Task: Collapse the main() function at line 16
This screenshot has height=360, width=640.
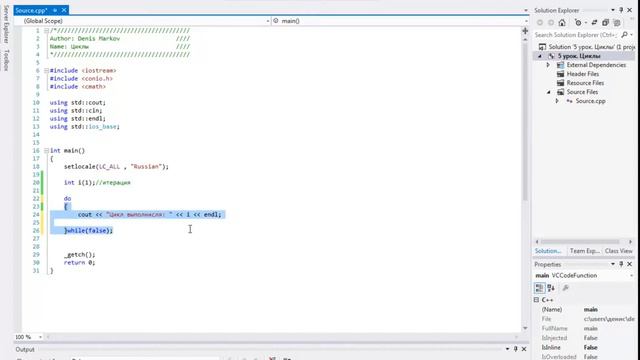Action: coord(46,151)
